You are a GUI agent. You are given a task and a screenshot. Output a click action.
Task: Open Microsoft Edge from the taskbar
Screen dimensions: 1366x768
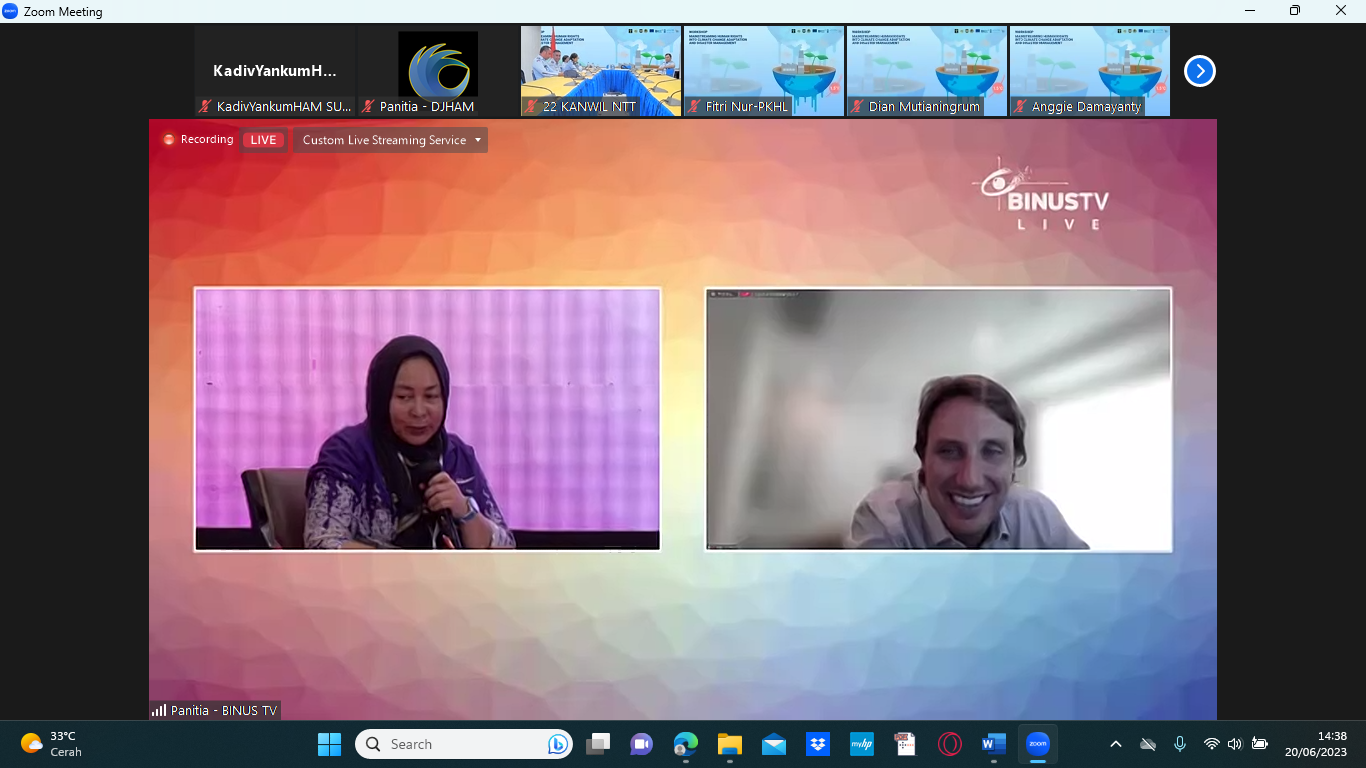685,744
